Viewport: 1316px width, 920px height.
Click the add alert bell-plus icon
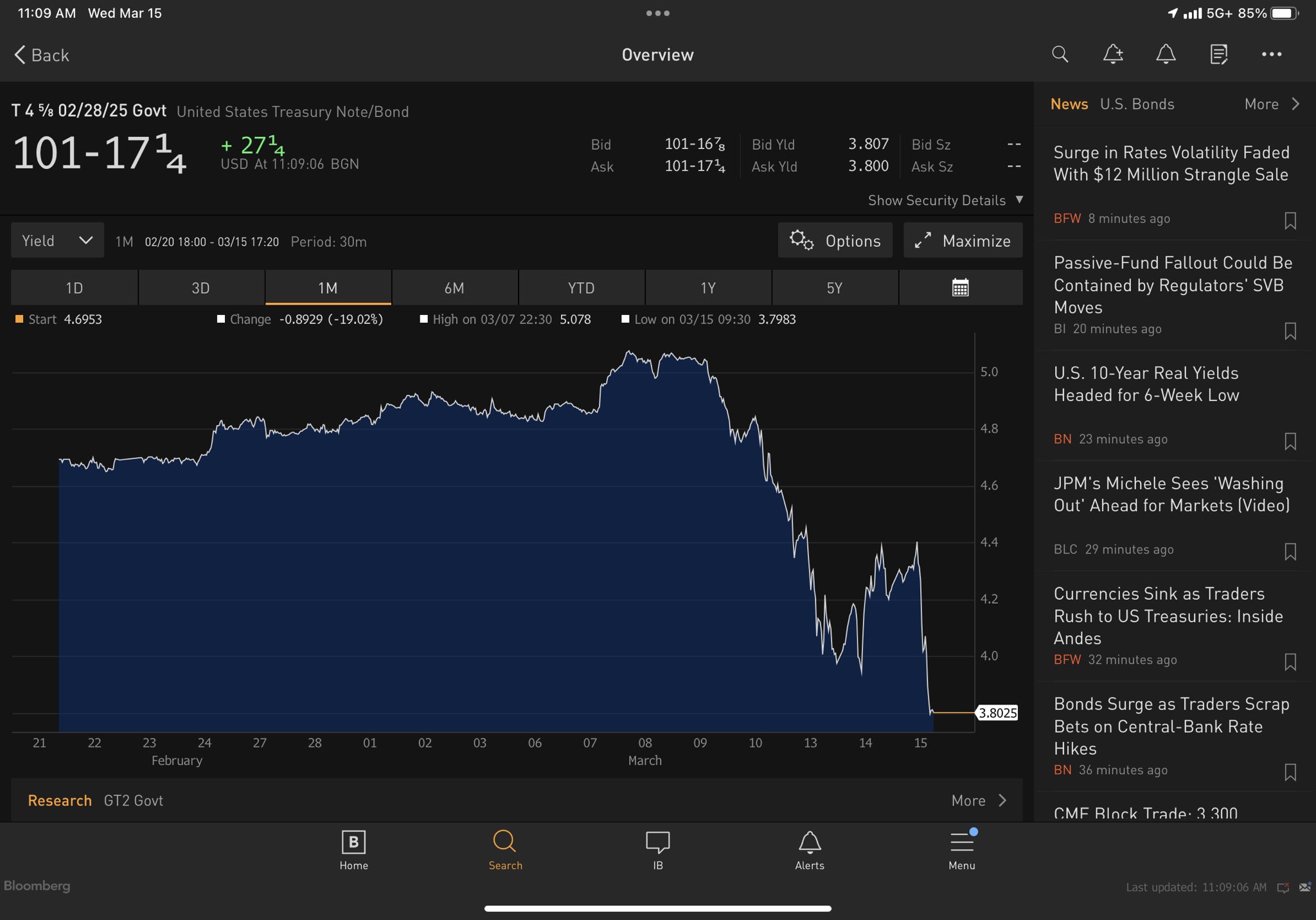coord(1113,55)
